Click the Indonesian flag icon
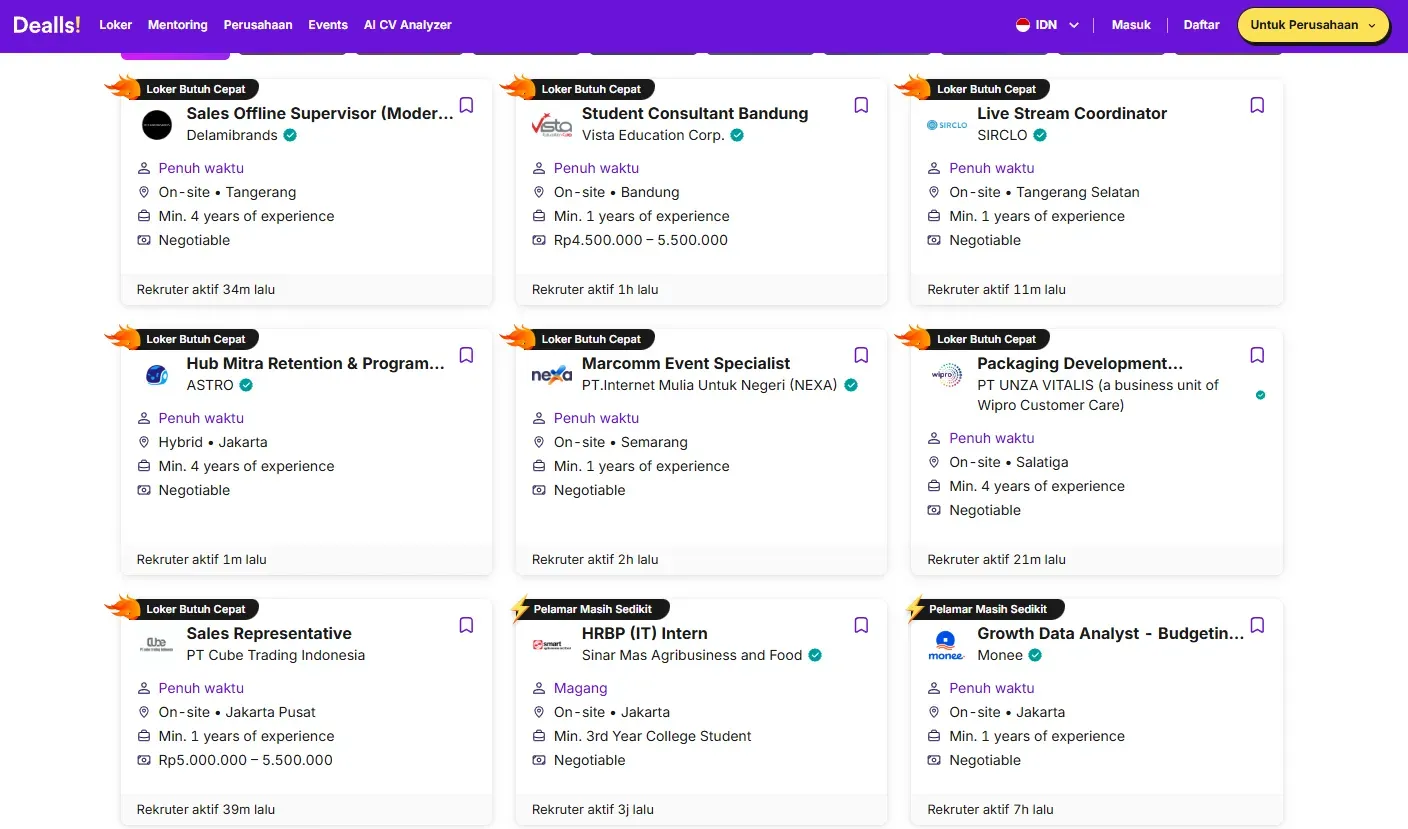This screenshot has height=829, width=1408. (1023, 25)
